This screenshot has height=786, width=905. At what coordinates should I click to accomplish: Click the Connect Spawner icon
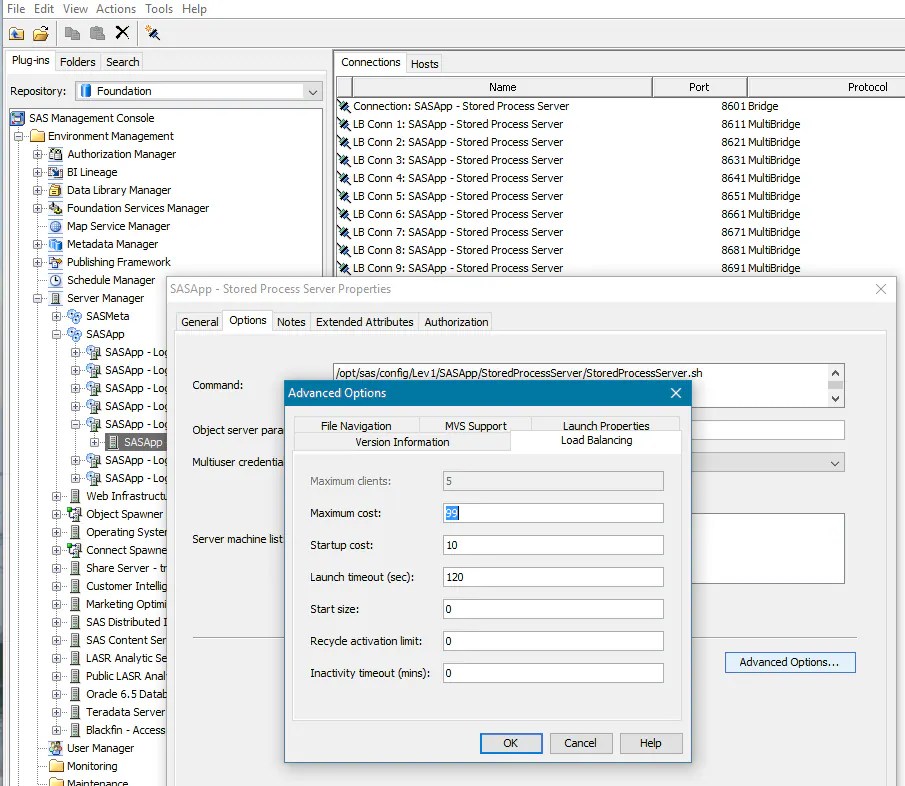click(x=74, y=550)
